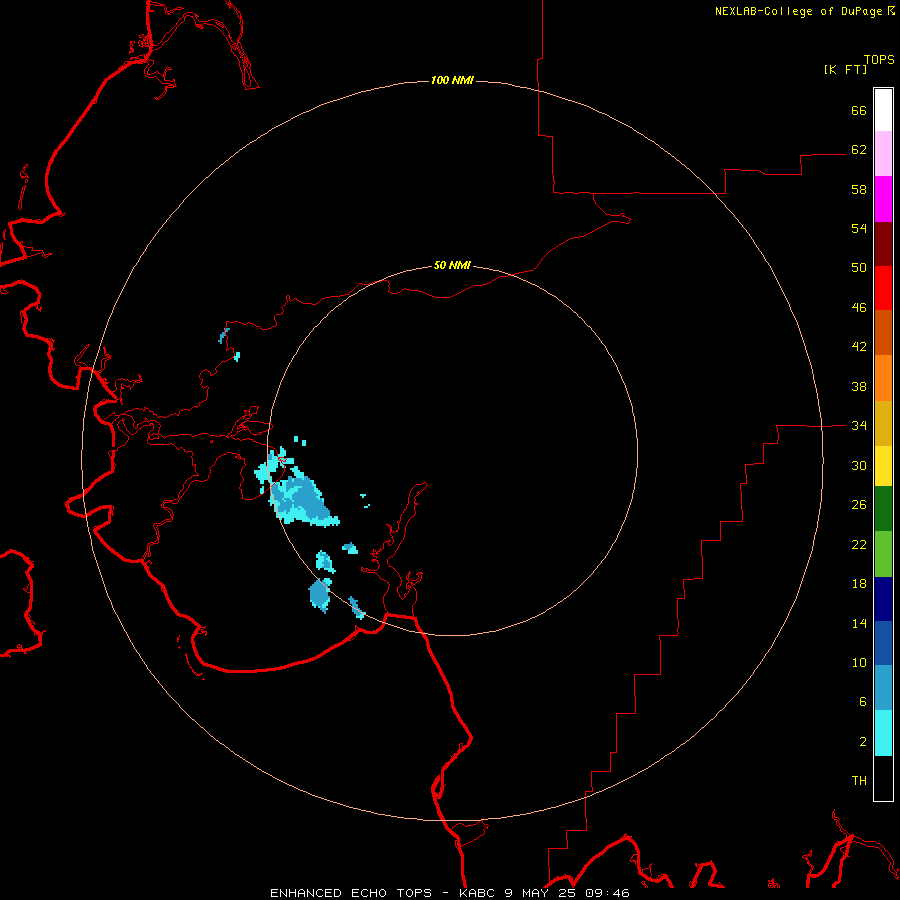Select the dark orange 46 kft swatch
900x900 pixels.
pos(883,333)
